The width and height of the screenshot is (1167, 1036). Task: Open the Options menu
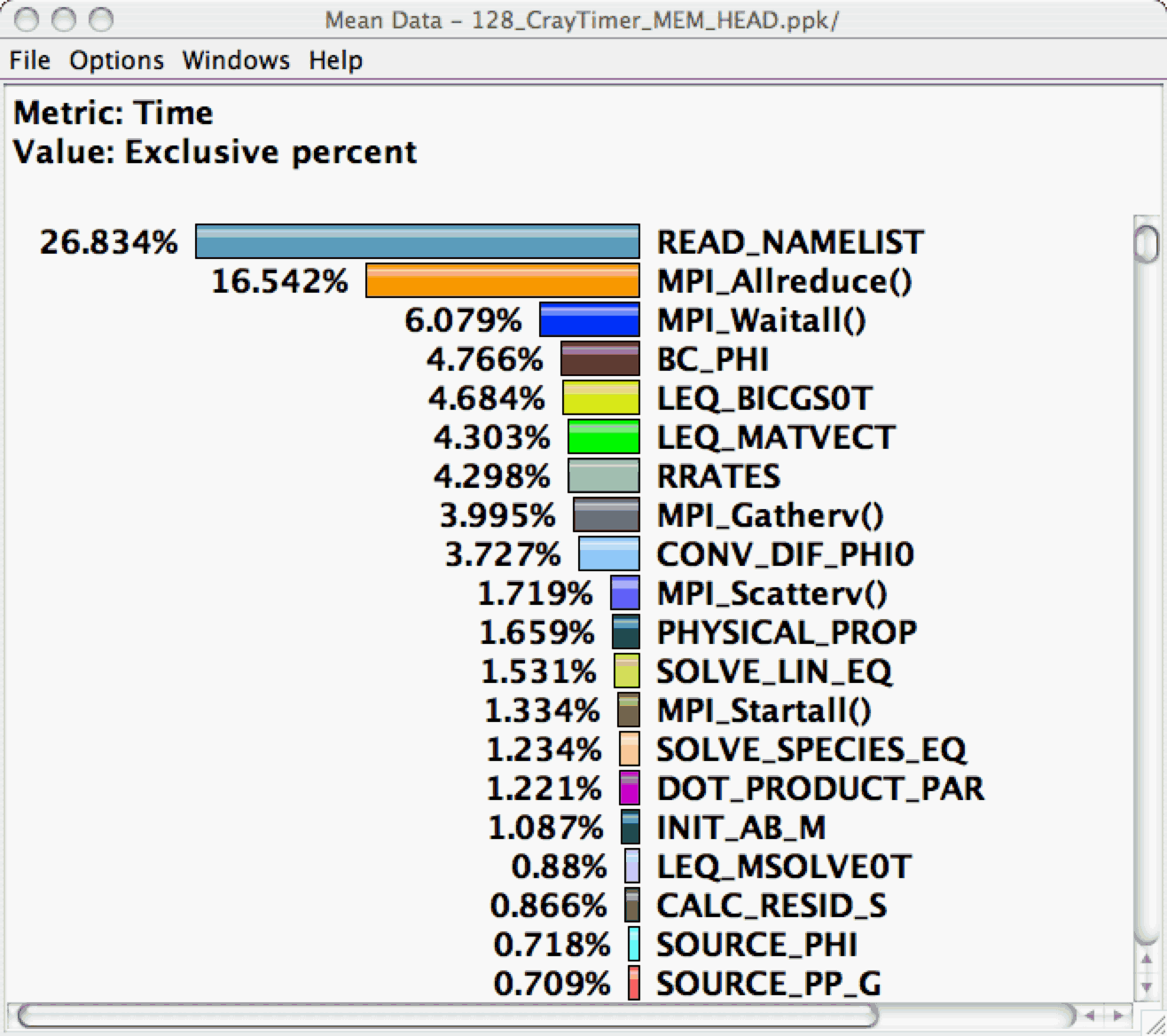[x=116, y=60]
